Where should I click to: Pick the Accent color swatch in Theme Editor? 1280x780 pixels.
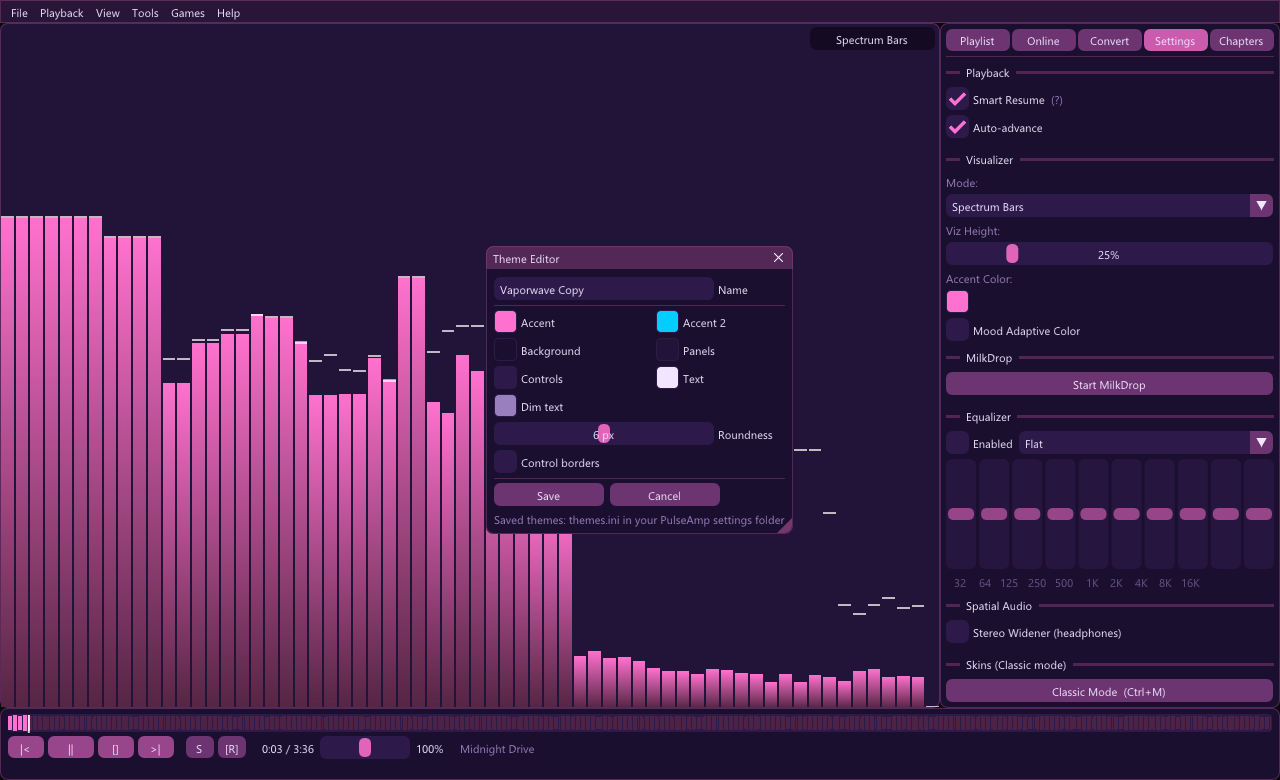(x=505, y=322)
